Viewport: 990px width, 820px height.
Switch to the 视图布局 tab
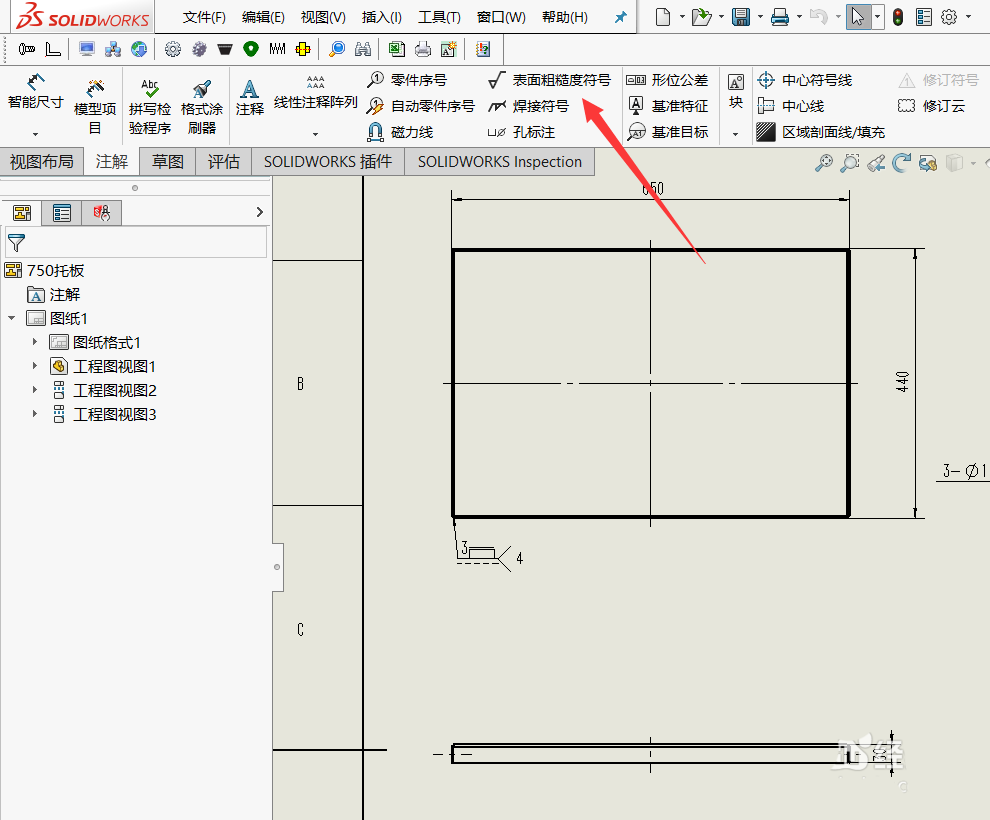42,162
